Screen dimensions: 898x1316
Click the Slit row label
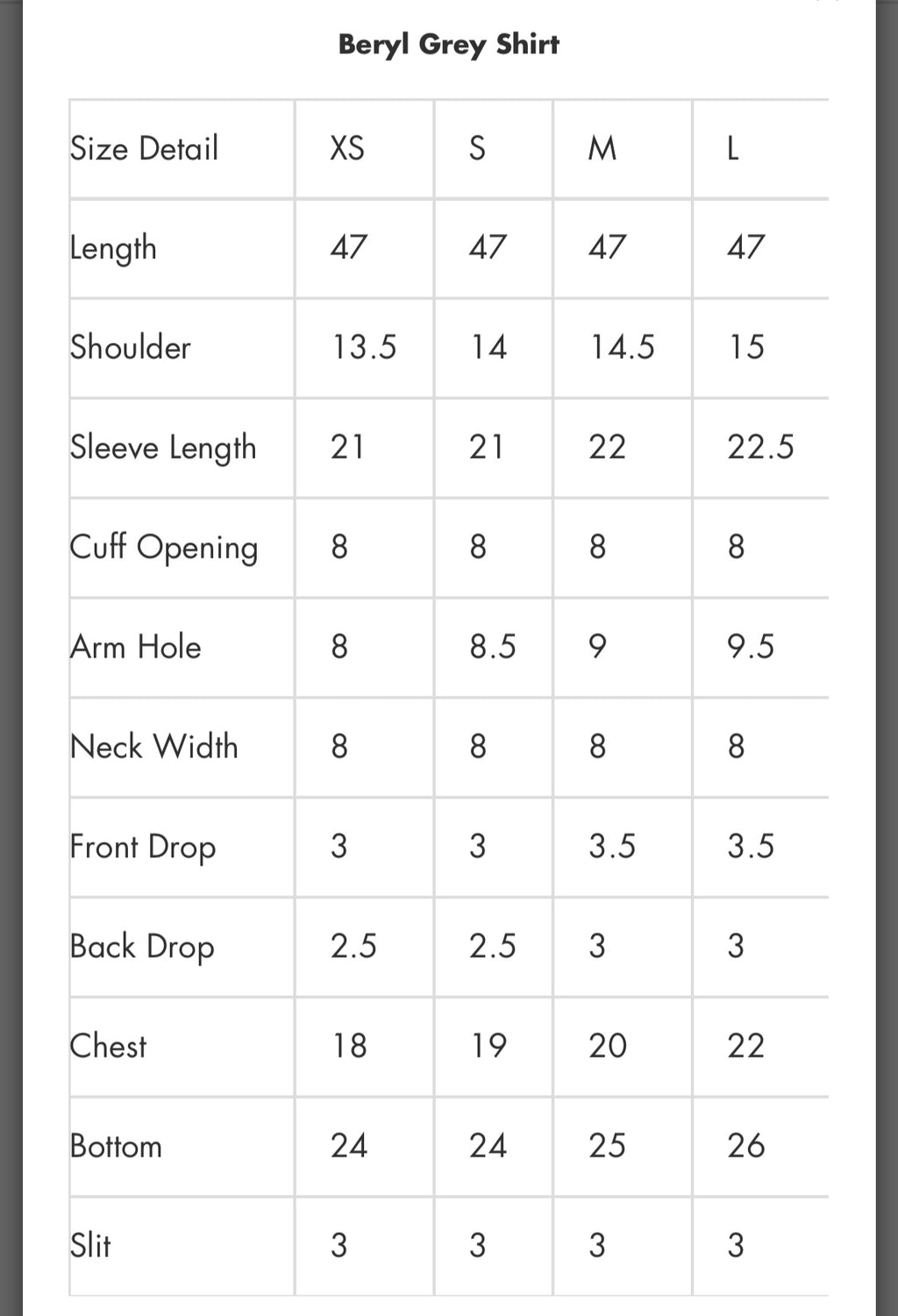click(90, 1246)
